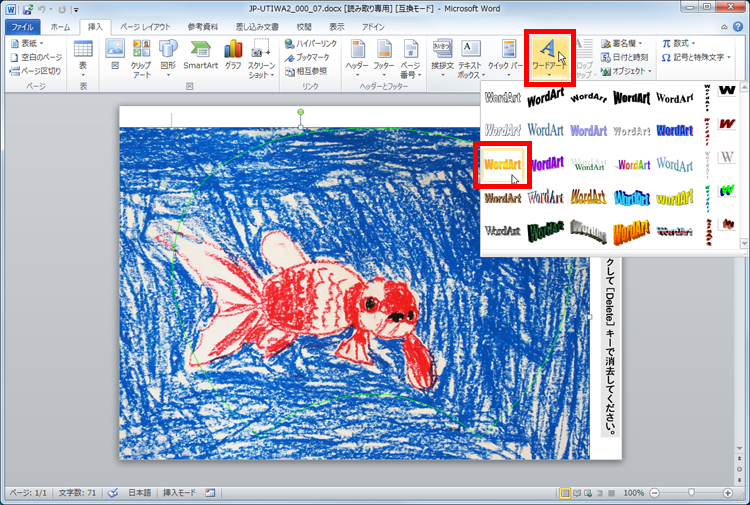Switch to Draft view in the status bar
The width and height of the screenshot is (750, 505).
point(611,493)
